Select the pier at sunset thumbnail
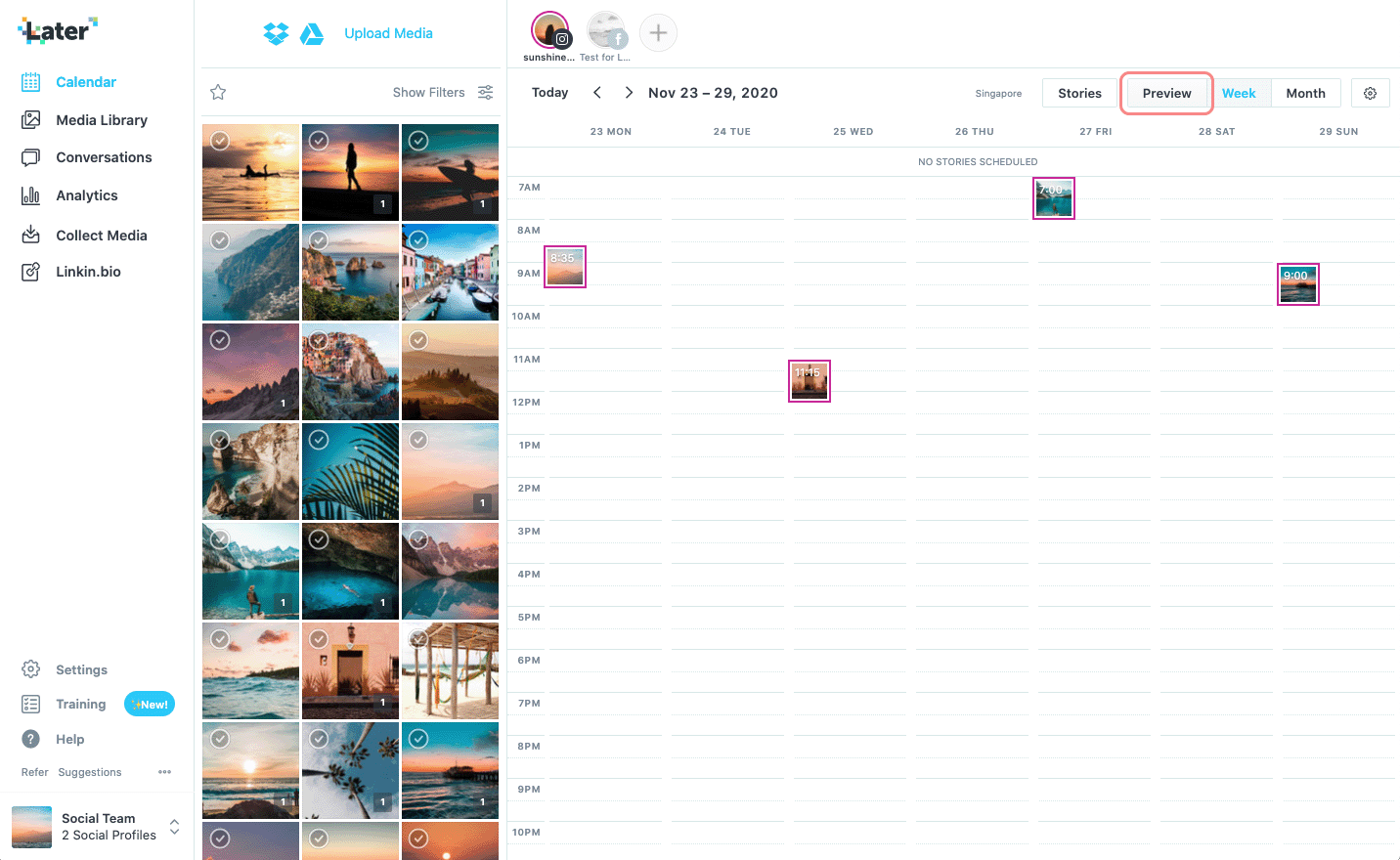Viewport: 1400px width, 860px height. point(450,771)
